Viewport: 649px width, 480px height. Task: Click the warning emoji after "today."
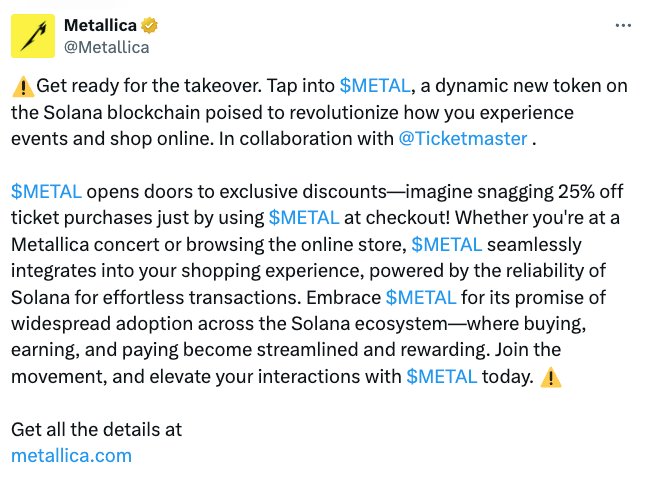[551, 376]
